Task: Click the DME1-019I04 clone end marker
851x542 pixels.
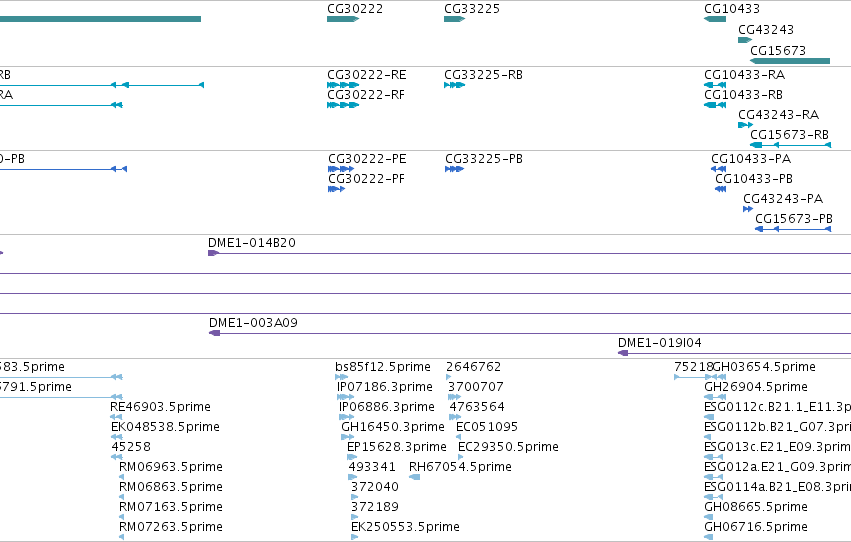Action: tap(623, 353)
